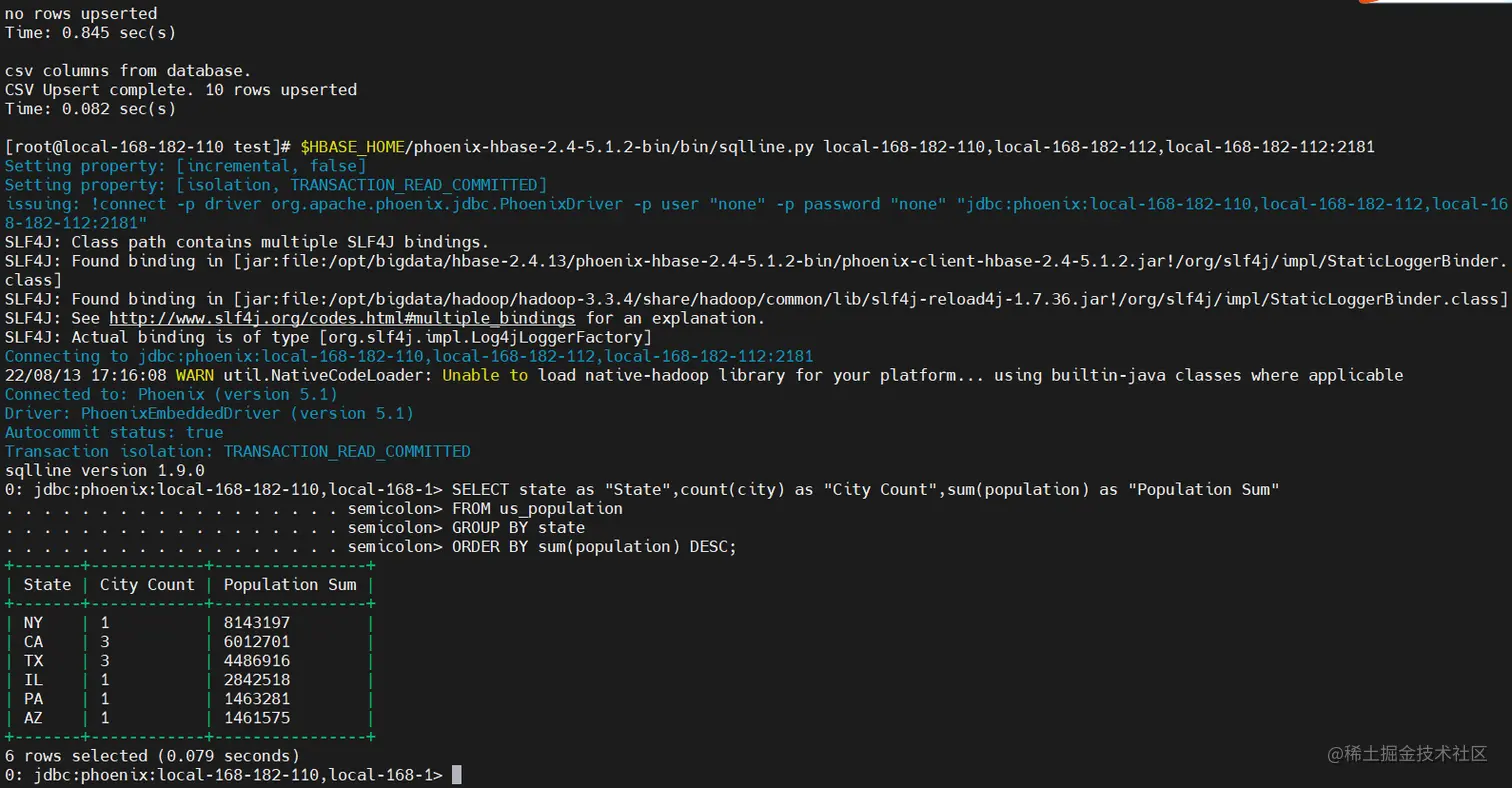Screen dimensions: 1512x788
Task: Click the "ORDER BY sum(population) DESC;" line
Action: [371, 546]
